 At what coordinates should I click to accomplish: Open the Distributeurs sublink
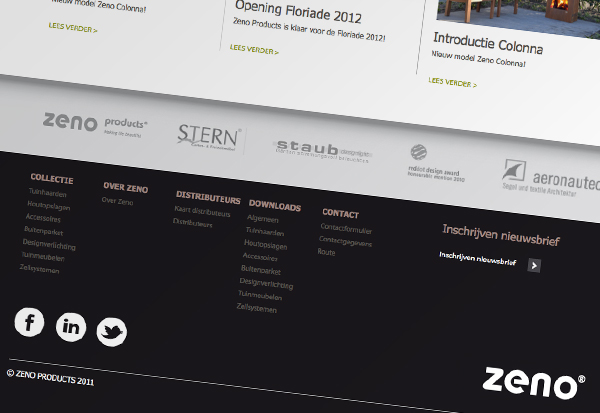(192, 223)
